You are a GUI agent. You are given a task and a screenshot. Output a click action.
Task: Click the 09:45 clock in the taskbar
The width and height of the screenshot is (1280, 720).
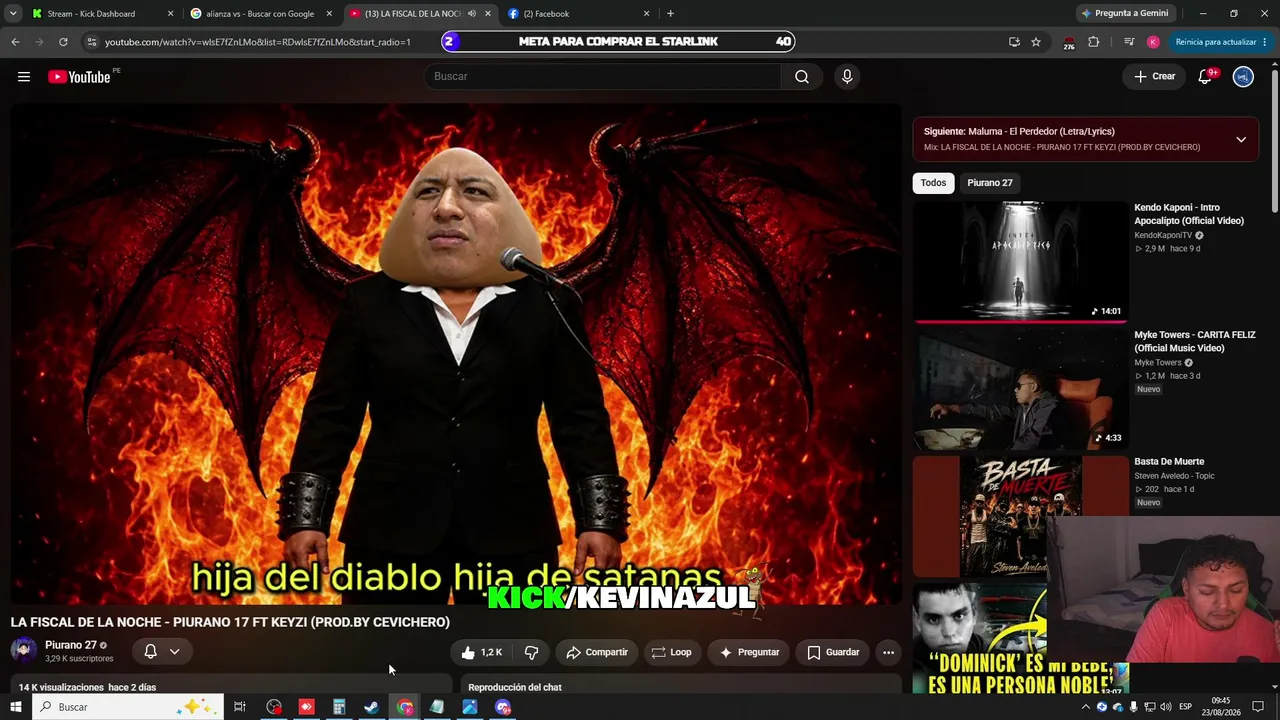(1221, 701)
